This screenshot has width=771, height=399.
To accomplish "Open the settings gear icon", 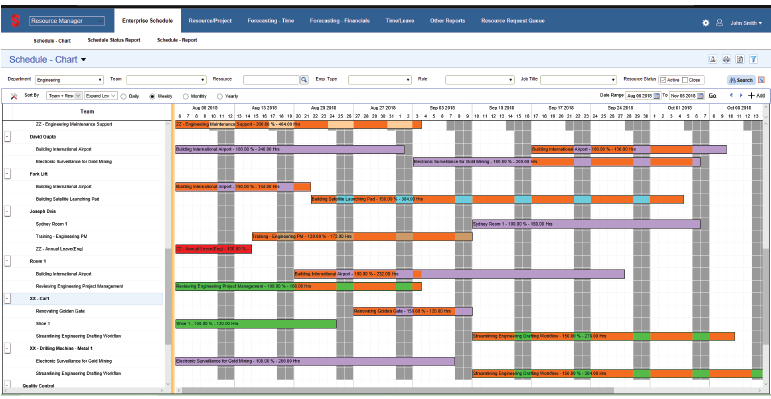I will pyautogui.click(x=706, y=23).
